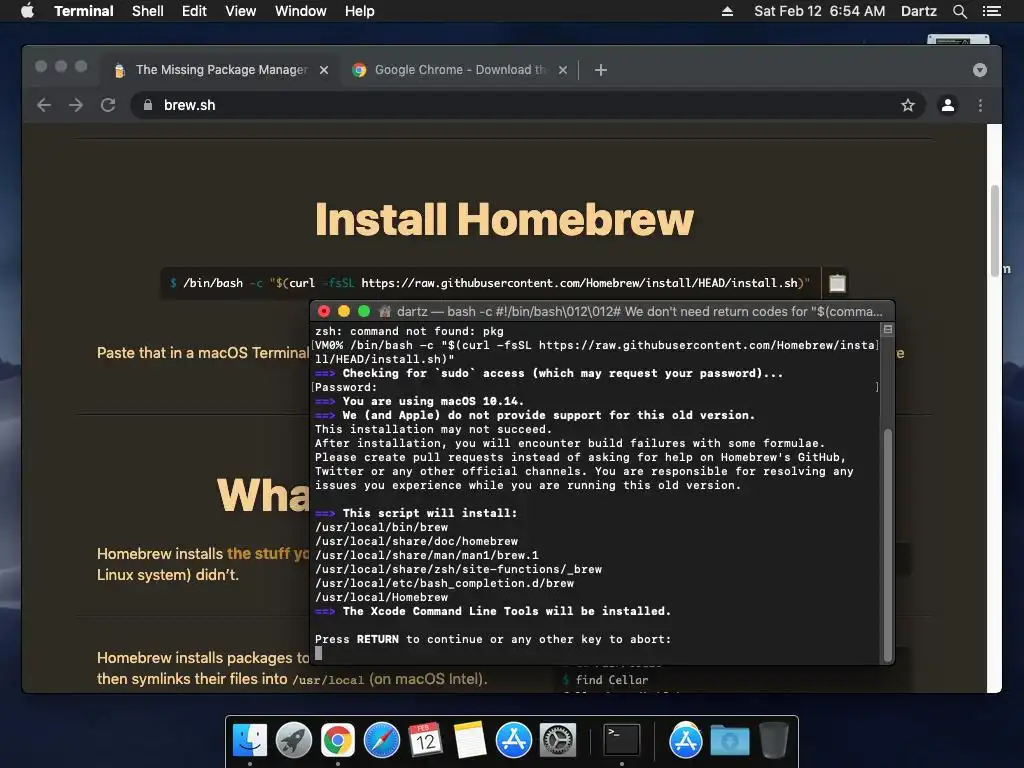Click the brew.sh address bar
Image resolution: width=1024 pixels, height=768 pixels.
click(528, 105)
